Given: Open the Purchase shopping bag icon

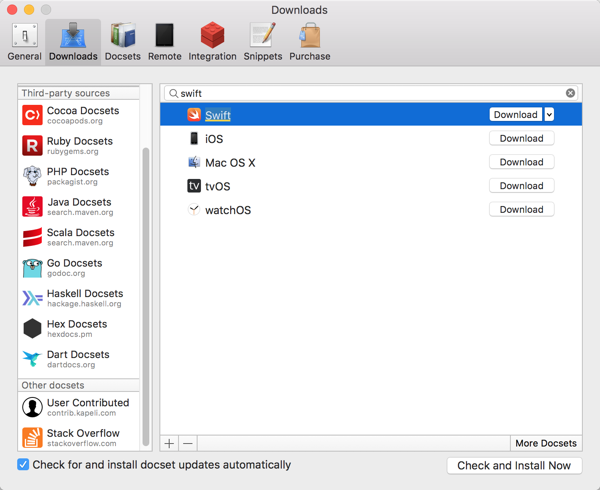Looking at the screenshot, I should [x=310, y=35].
